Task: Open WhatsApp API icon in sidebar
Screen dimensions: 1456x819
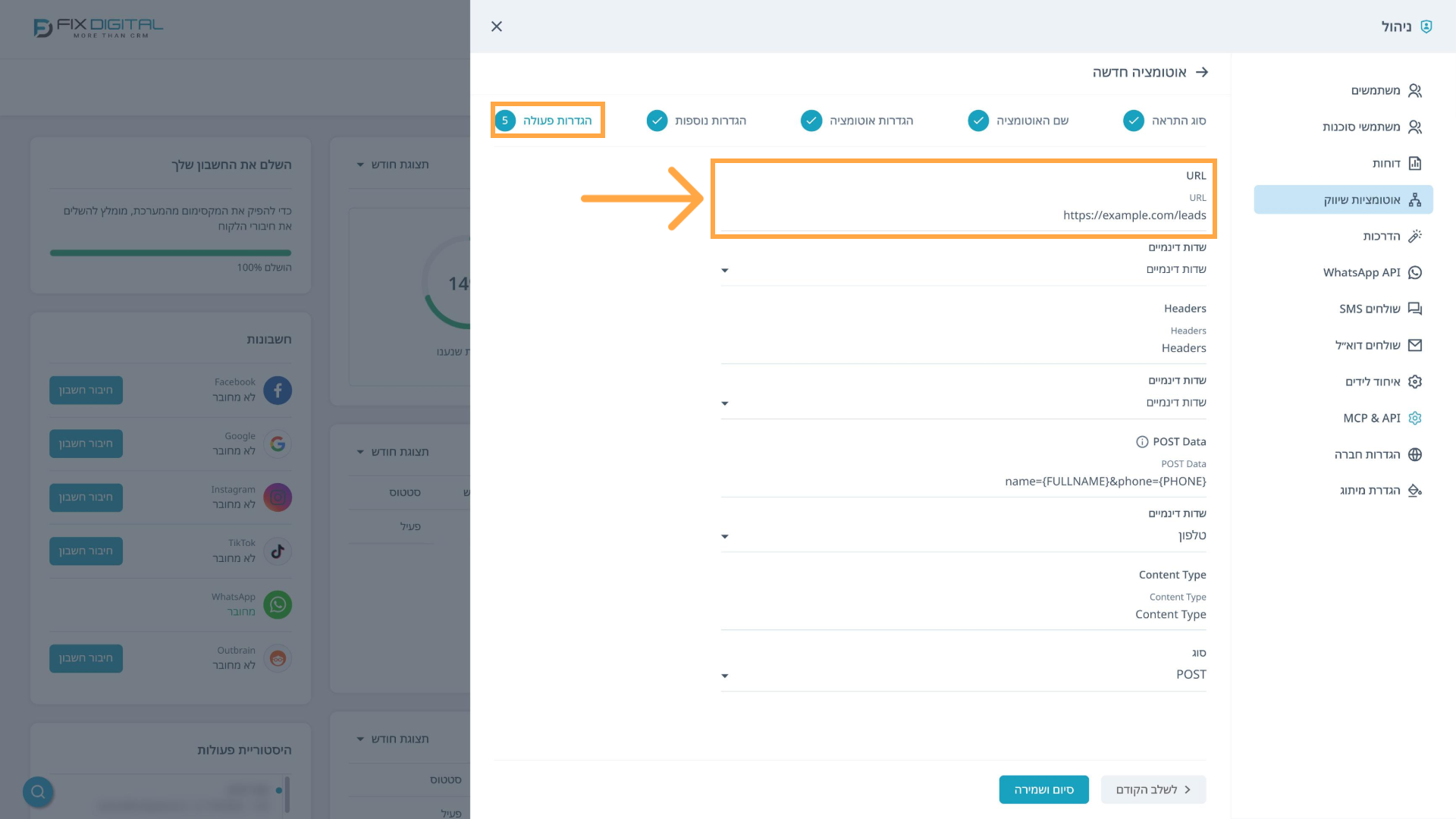Action: click(1415, 273)
